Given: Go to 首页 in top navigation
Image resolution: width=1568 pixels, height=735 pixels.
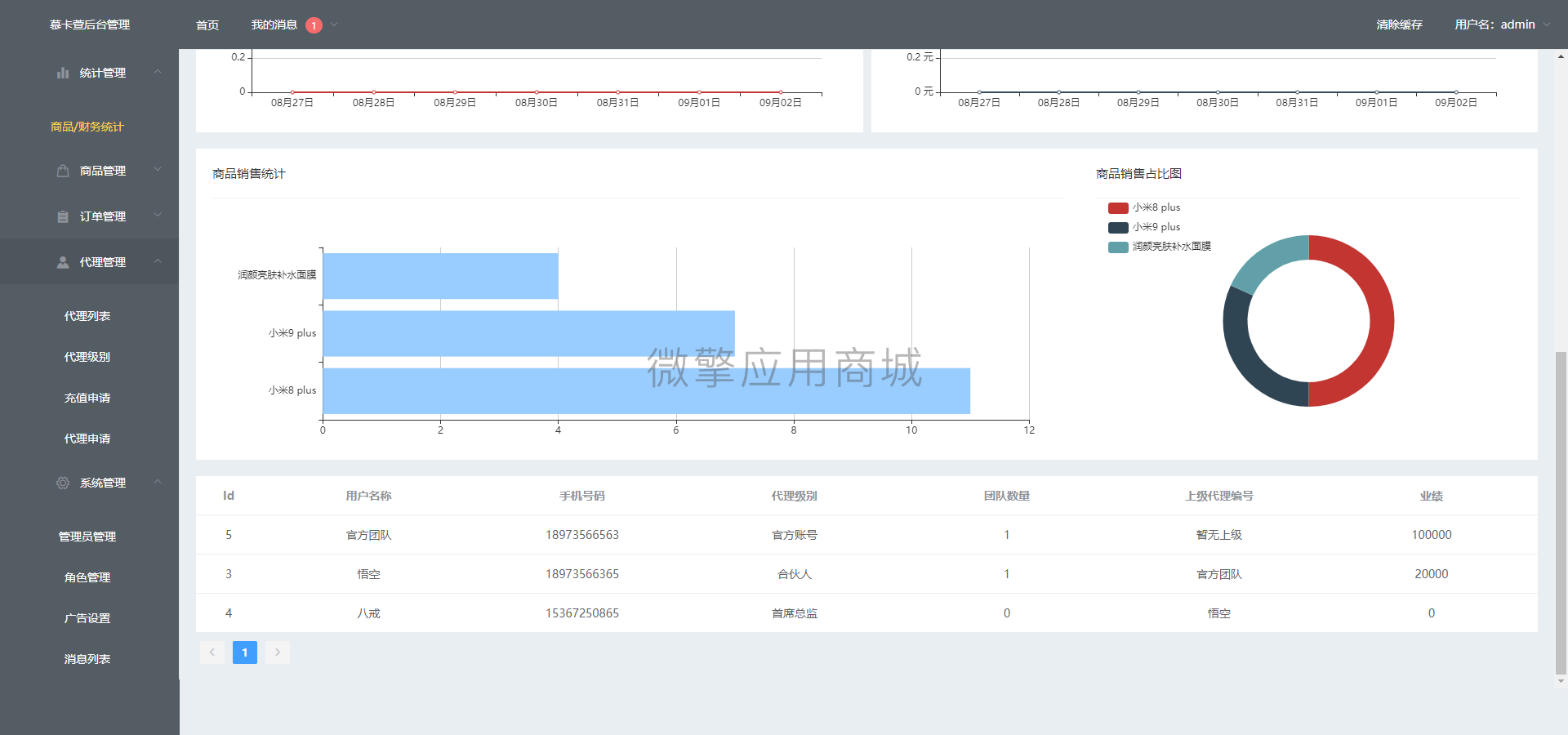Looking at the screenshot, I should [x=207, y=25].
